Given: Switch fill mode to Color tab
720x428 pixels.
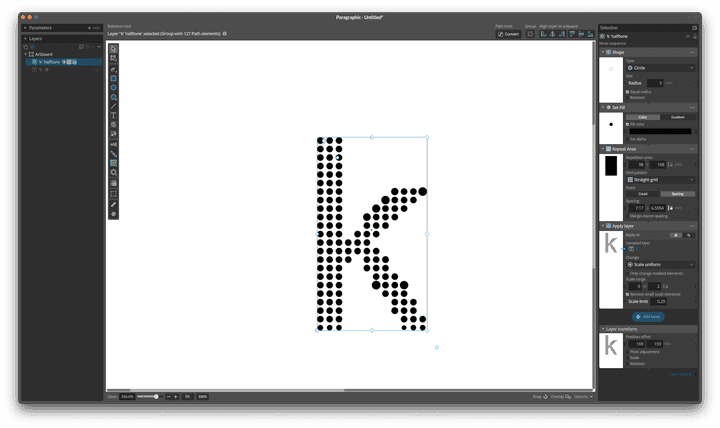Looking at the screenshot, I should click(x=643, y=117).
